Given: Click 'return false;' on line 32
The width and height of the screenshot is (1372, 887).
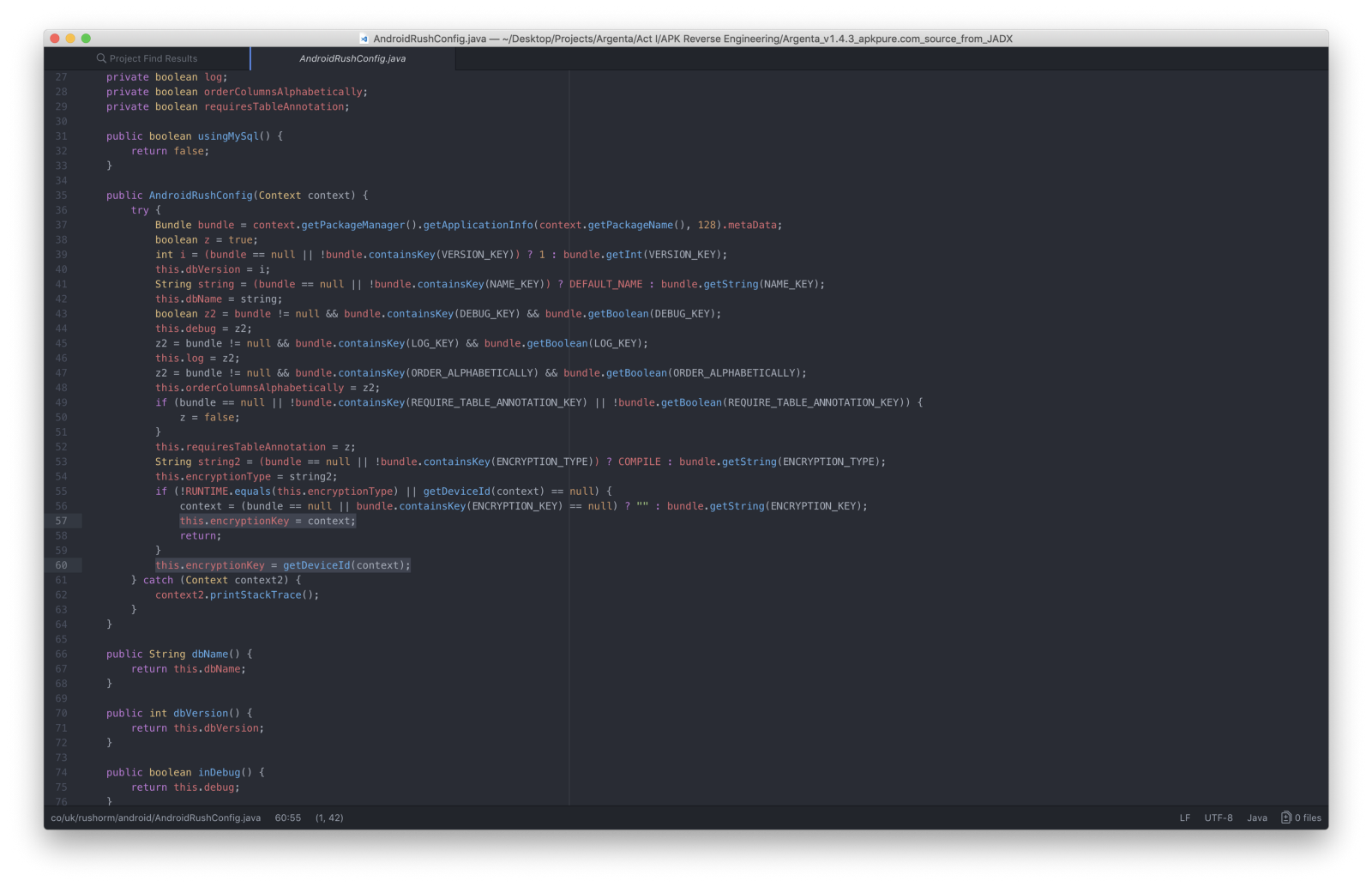Looking at the screenshot, I should (170, 151).
